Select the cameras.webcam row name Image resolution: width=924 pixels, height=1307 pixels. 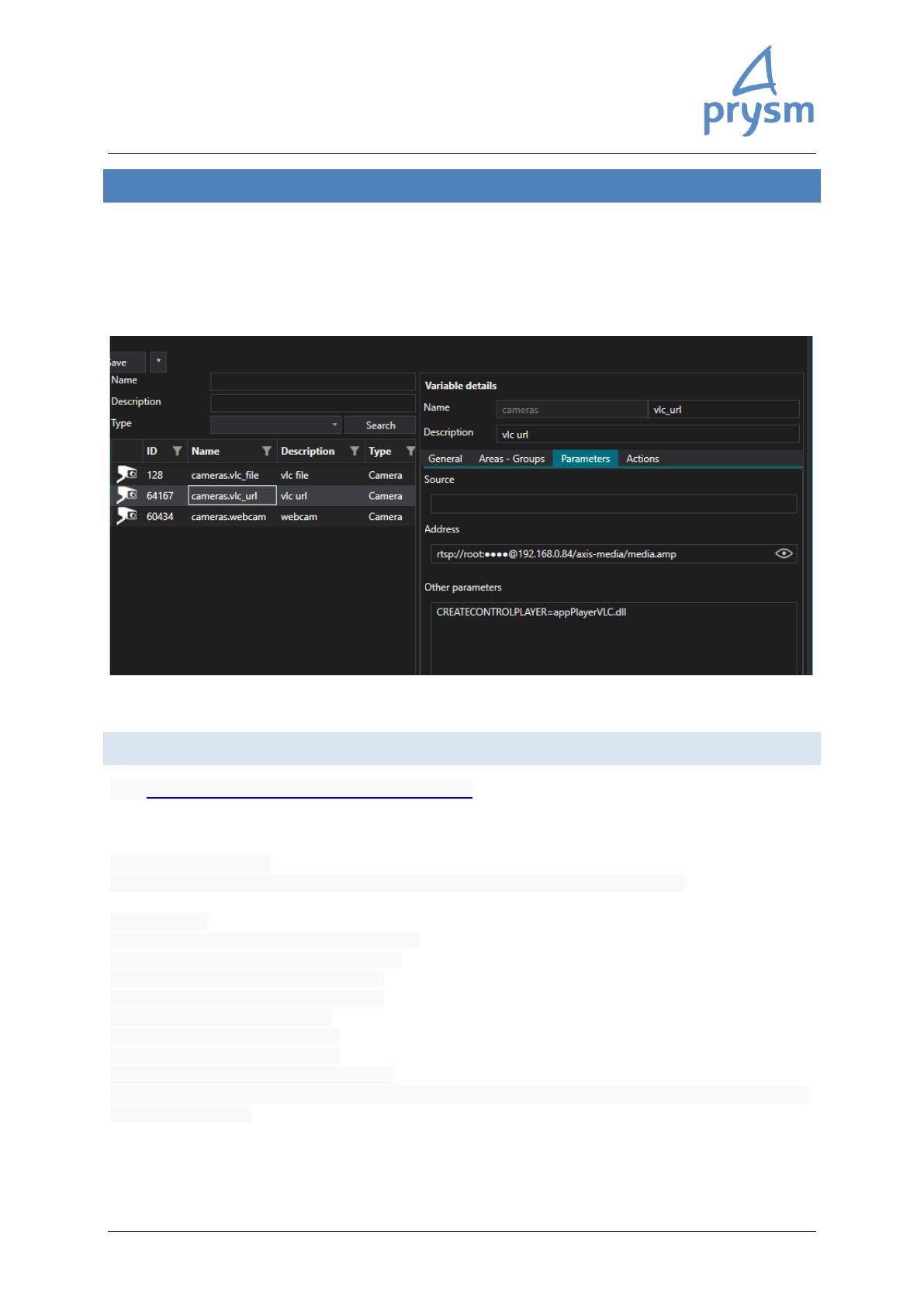[x=228, y=517]
